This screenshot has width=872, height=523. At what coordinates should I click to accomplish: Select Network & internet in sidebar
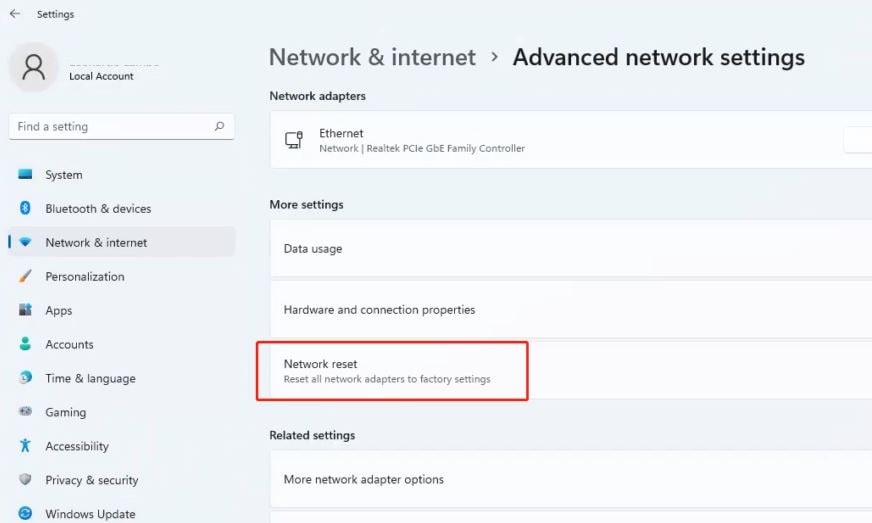[x=96, y=243]
